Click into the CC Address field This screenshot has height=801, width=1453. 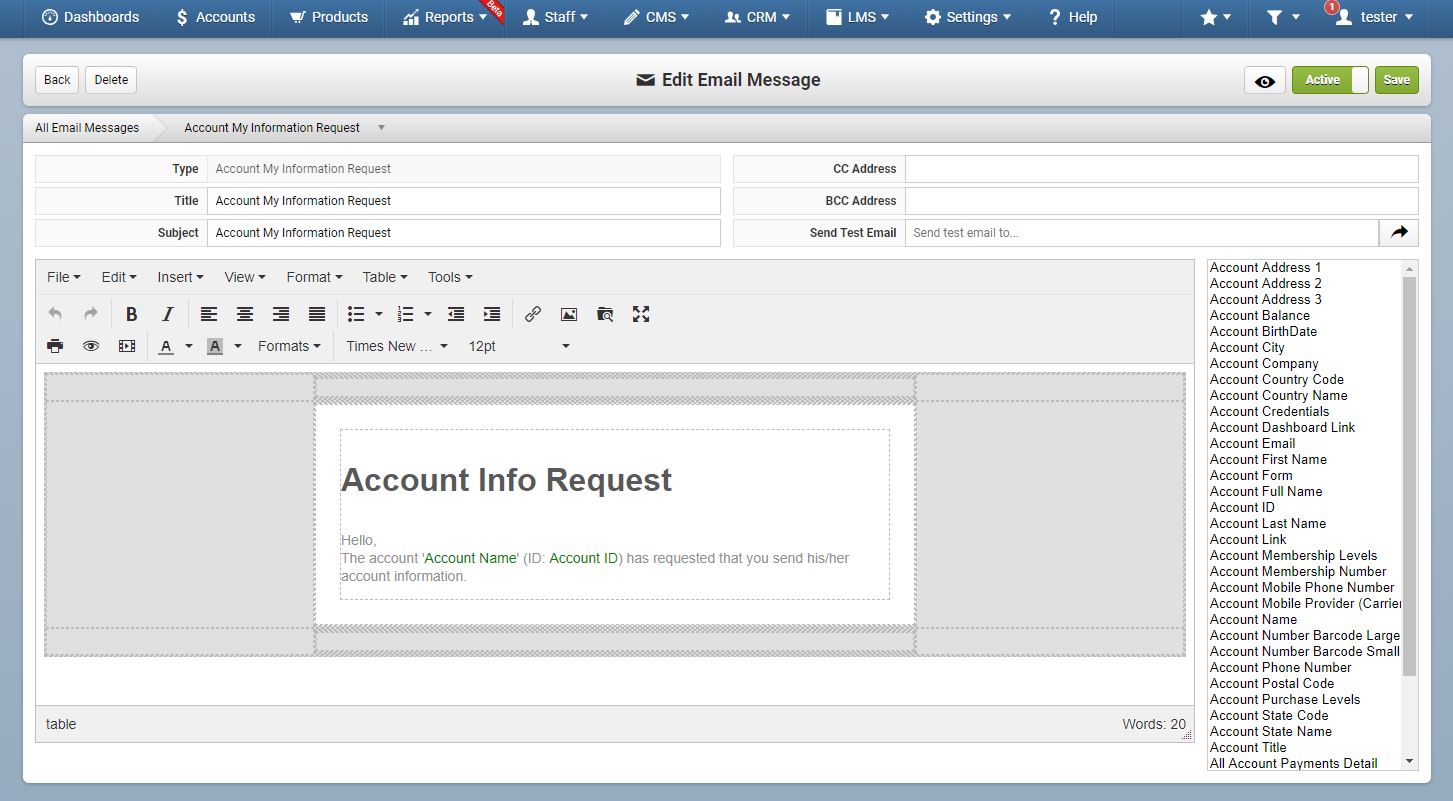(1161, 169)
